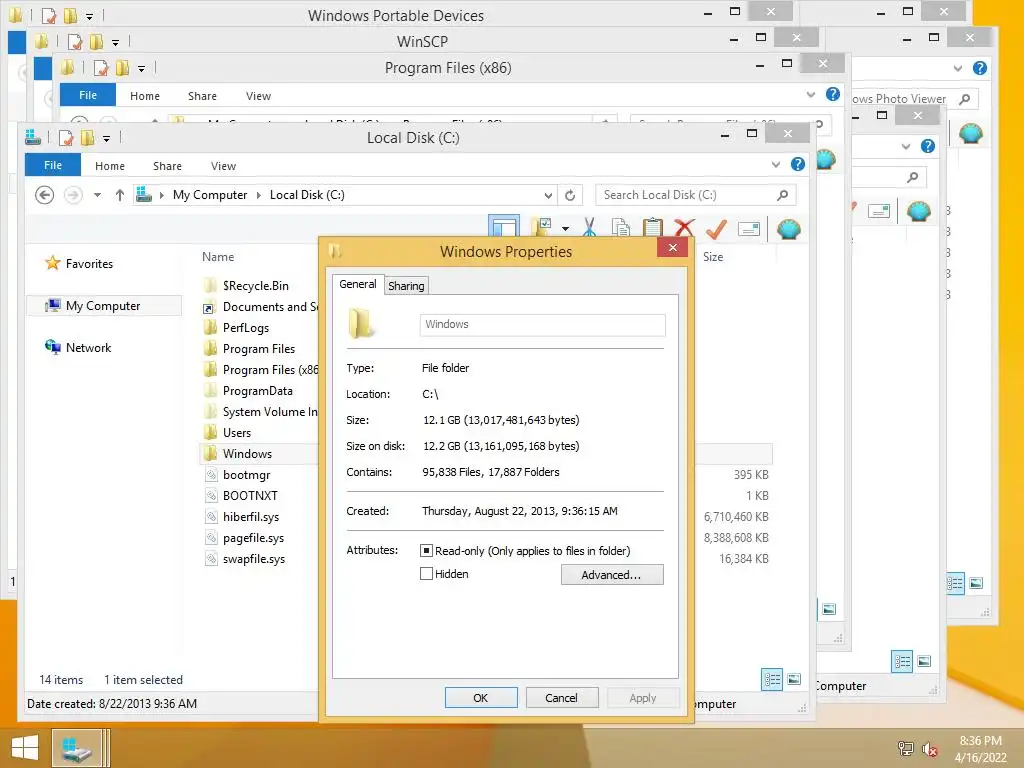Viewport: 1024px width, 768px height.
Task: Expand the address bar history dropdown
Action: (549, 195)
